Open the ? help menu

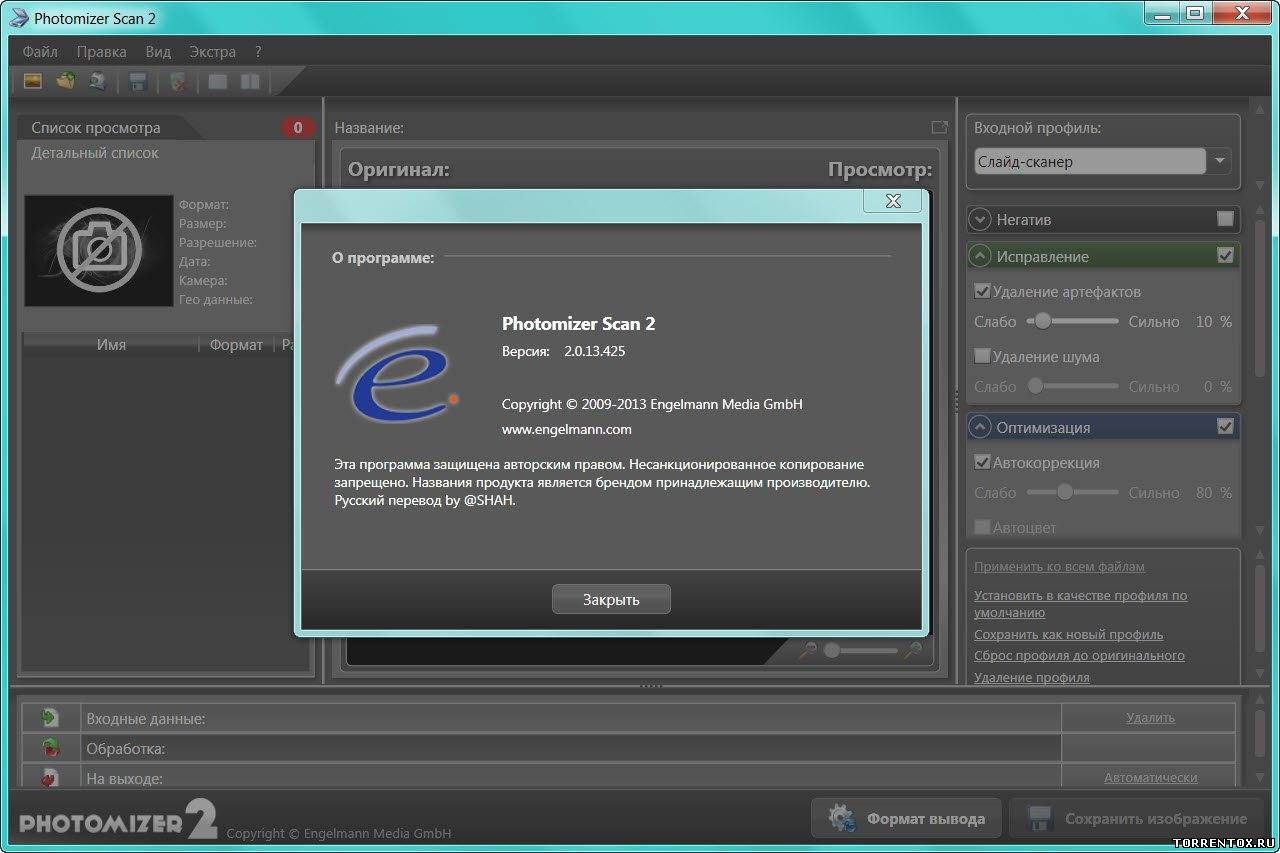[x=258, y=51]
